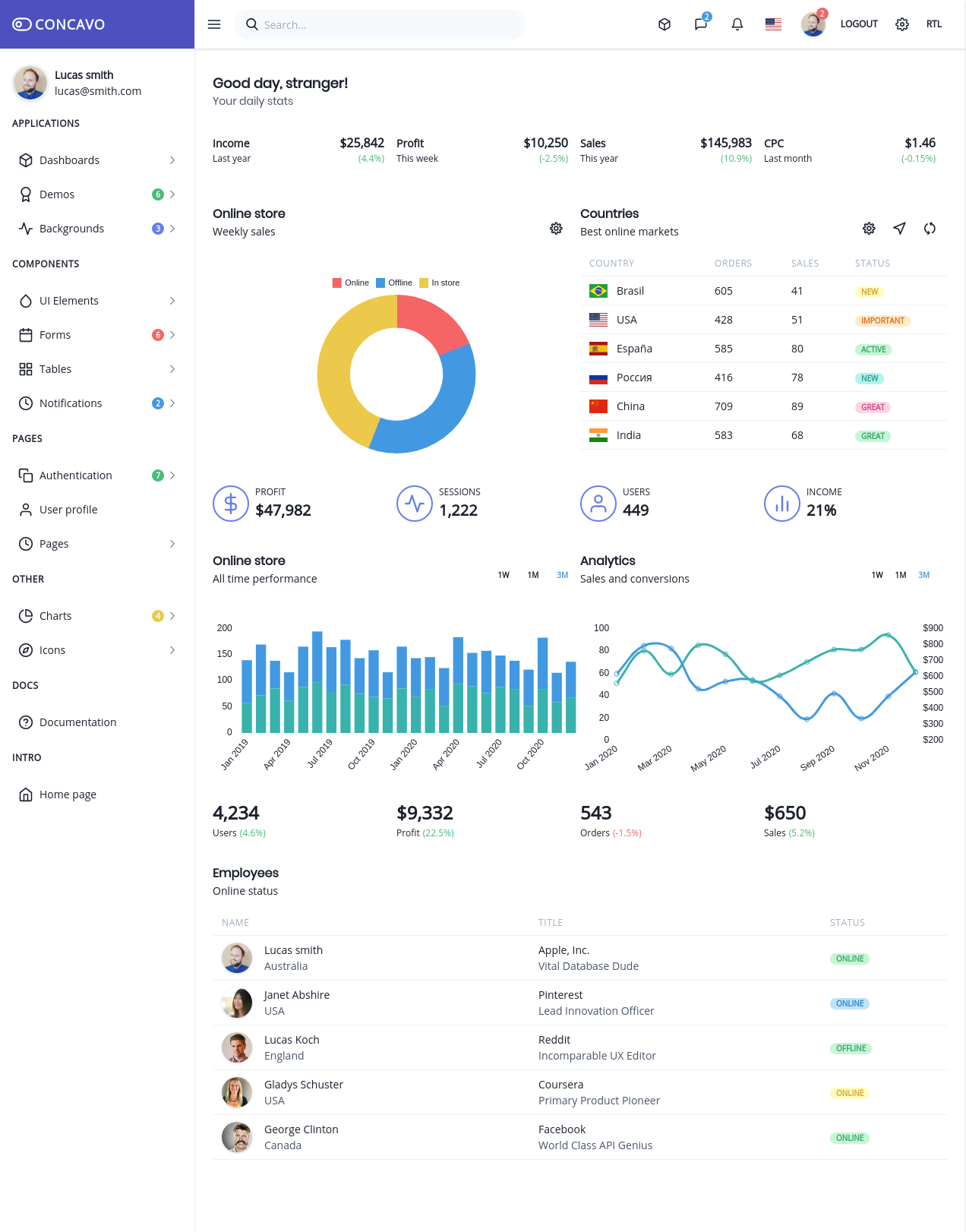
Task: Toggle the In store legend series
Action: tap(440, 283)
